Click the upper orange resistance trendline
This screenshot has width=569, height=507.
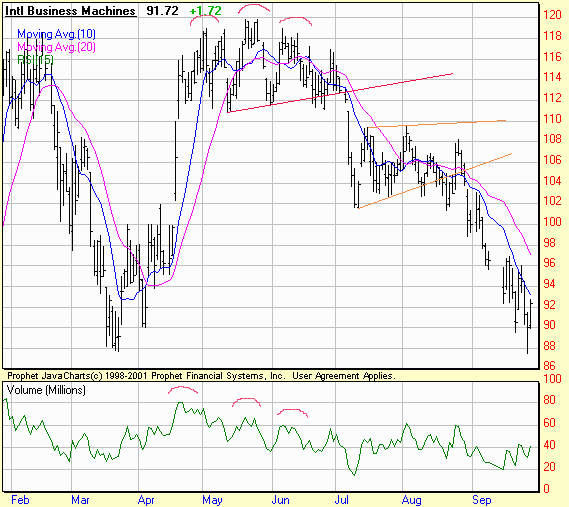coord(437,123)
